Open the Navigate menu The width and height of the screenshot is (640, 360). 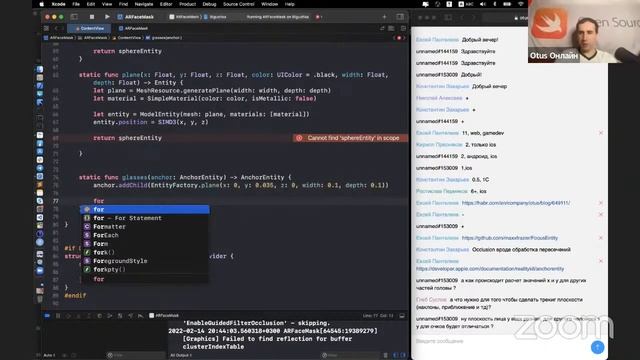click(x=144, y=4)
